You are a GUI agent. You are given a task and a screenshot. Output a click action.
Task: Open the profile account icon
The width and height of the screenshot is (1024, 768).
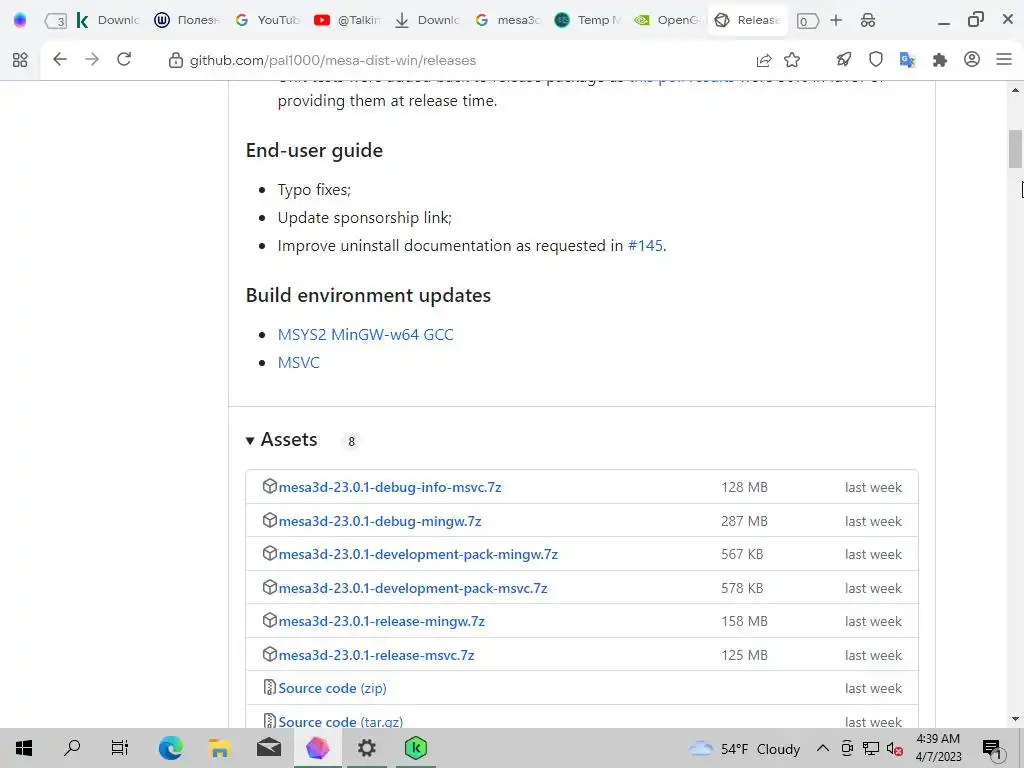[972, 59]
